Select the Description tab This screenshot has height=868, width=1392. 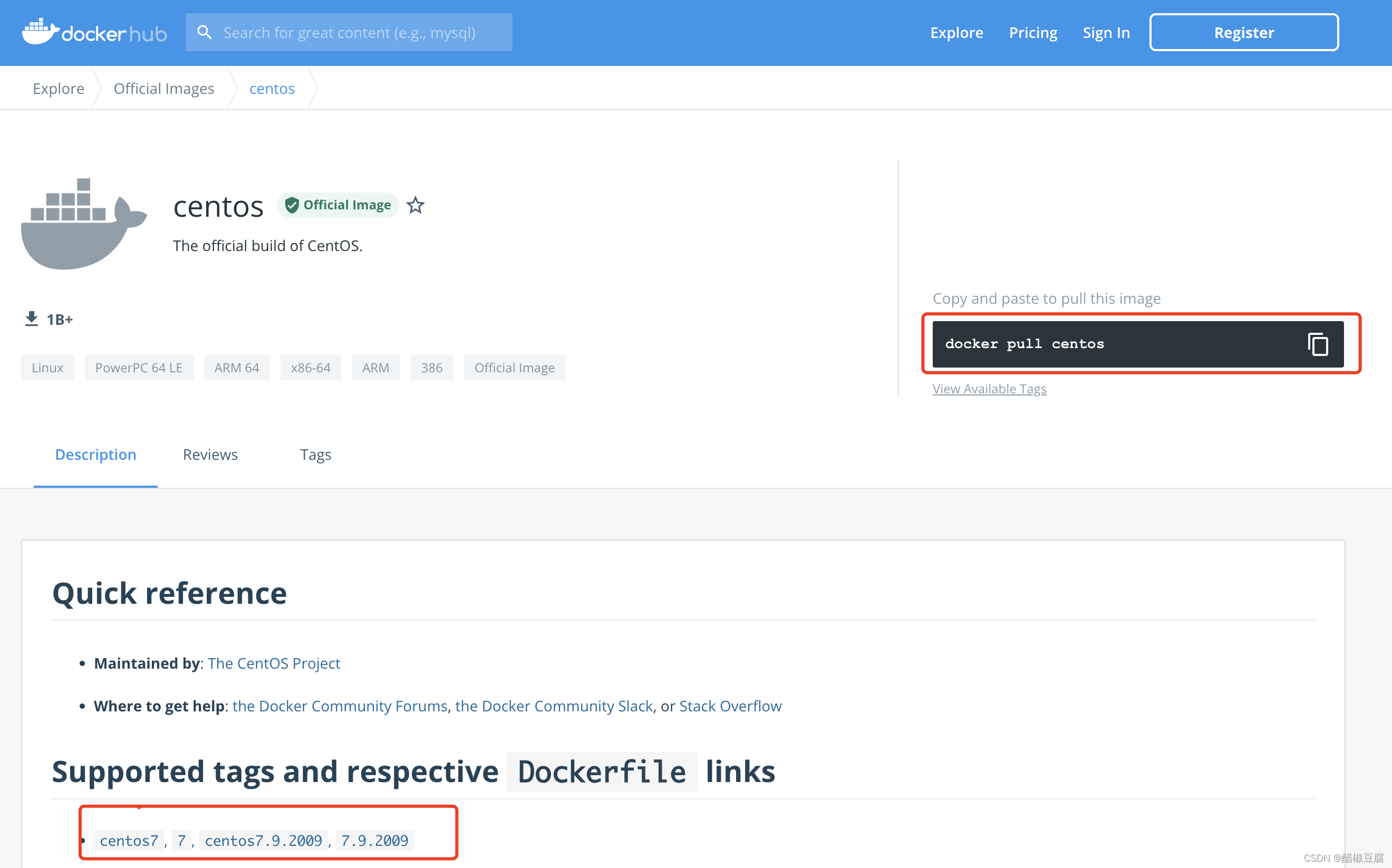(95, 454)
